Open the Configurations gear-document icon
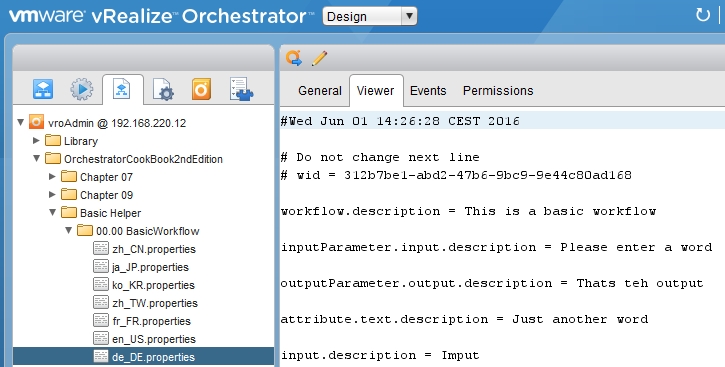The image size is (725, 367). (x=163, y=89)
